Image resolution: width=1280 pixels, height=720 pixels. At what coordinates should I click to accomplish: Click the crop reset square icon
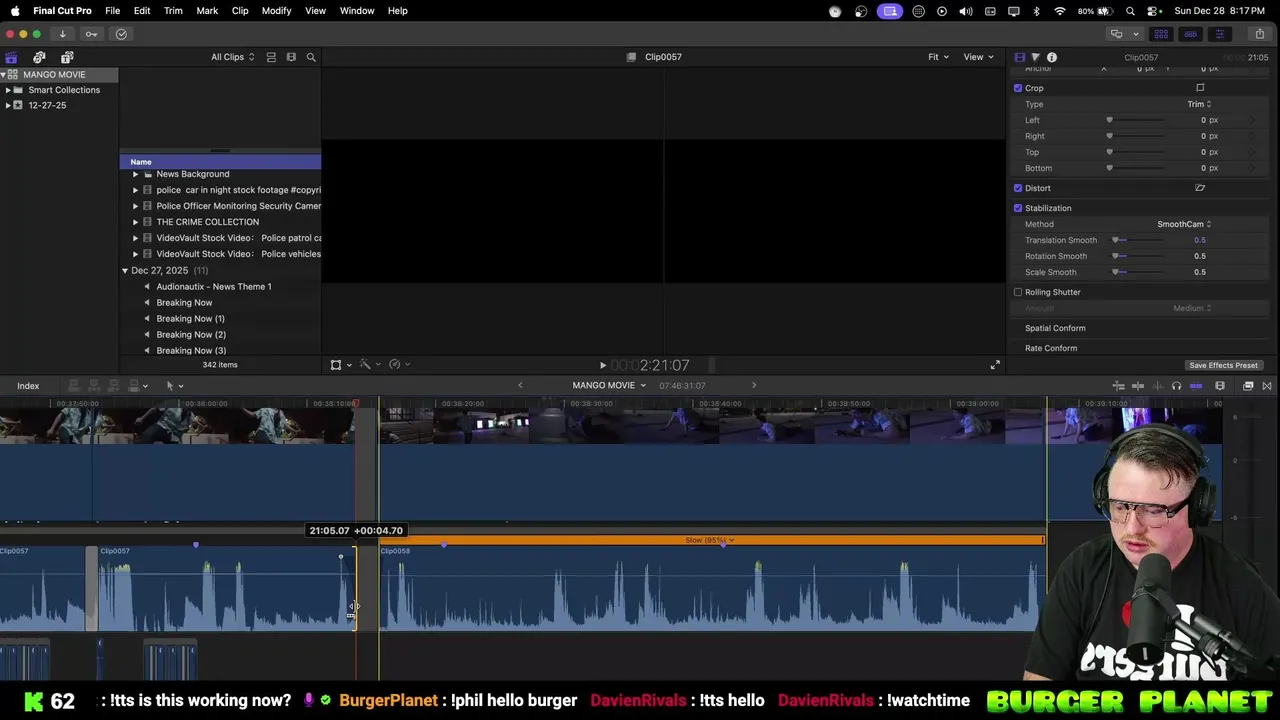click(x=1200, y=88)
